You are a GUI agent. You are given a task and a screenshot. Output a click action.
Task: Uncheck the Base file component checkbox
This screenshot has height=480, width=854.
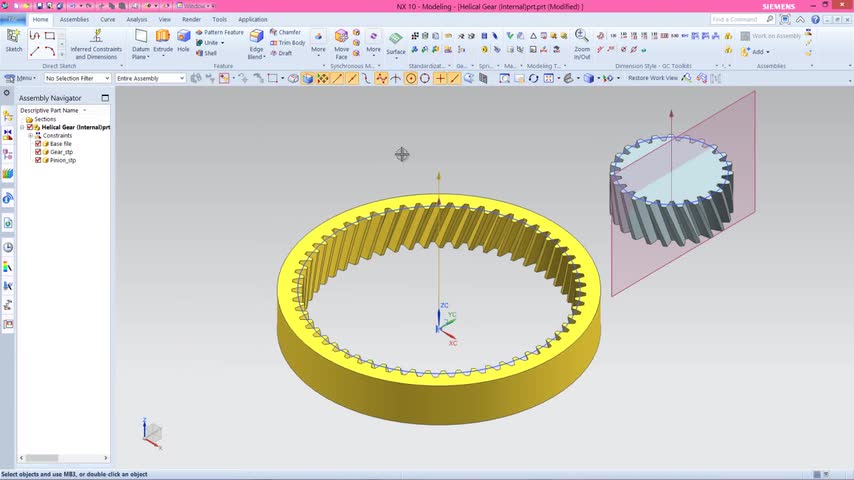point(38,144)
